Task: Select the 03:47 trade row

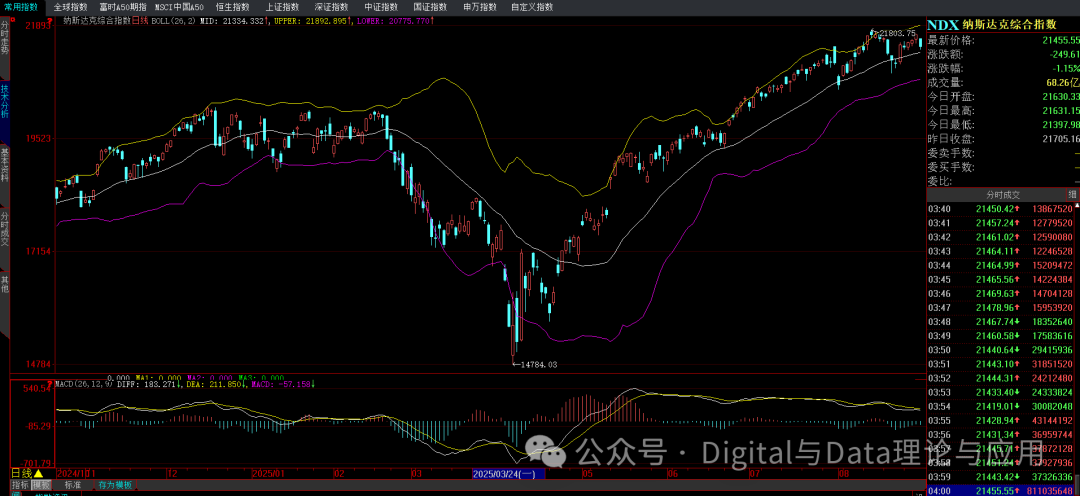Action: point(1000,307)
